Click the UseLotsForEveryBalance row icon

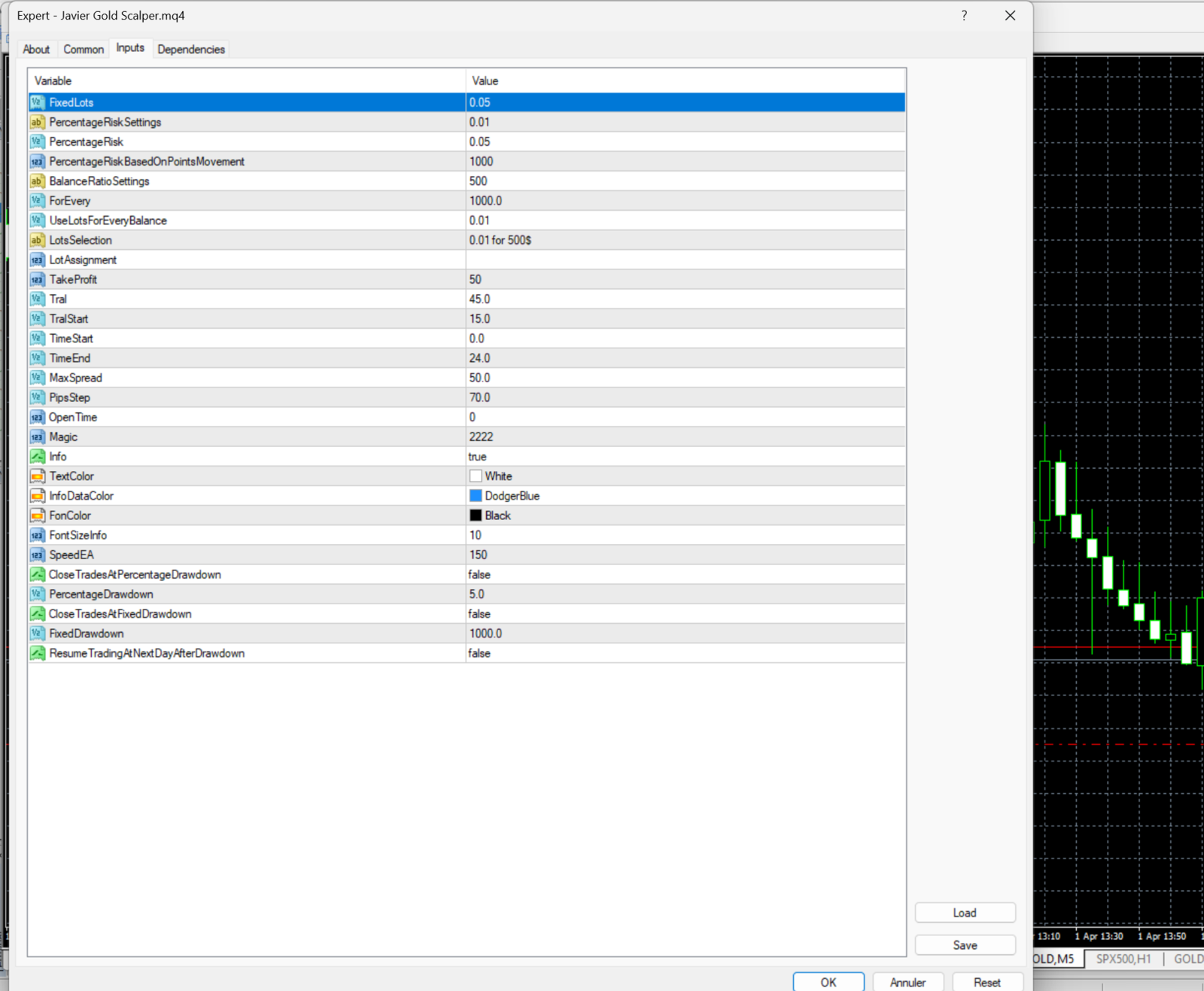point(37,220)
